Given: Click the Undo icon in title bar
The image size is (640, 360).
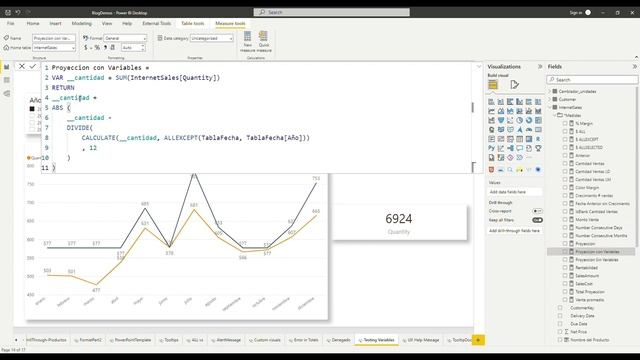Looking at the screenshot, I should [18, 13].
